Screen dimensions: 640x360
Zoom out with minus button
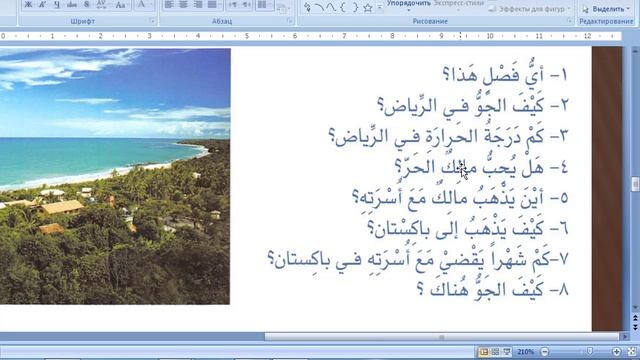pyautogui.click(x=544, y=351)
